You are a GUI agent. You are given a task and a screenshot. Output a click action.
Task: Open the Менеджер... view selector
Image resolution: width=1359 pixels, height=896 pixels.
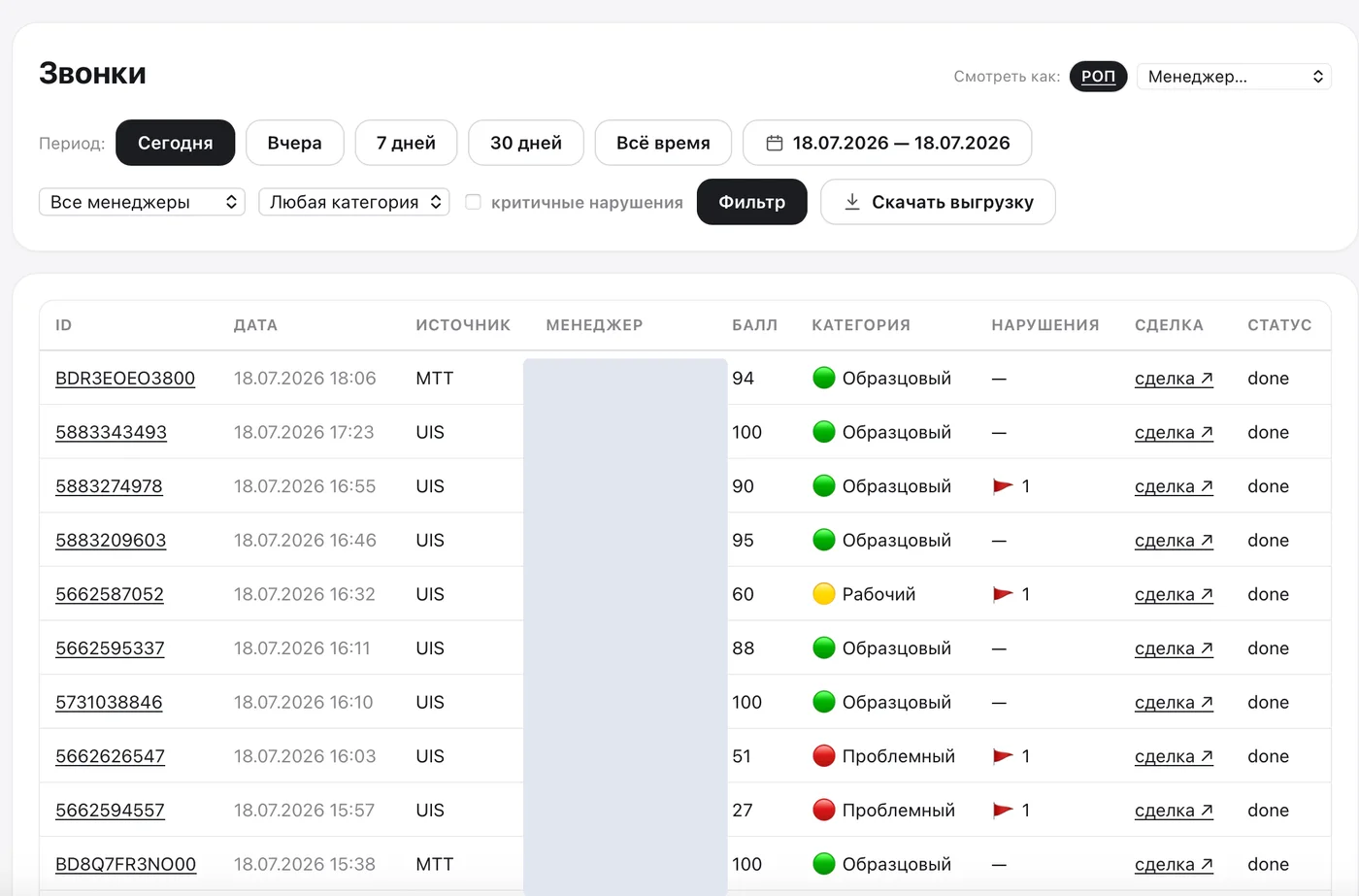coord(1234,77)
